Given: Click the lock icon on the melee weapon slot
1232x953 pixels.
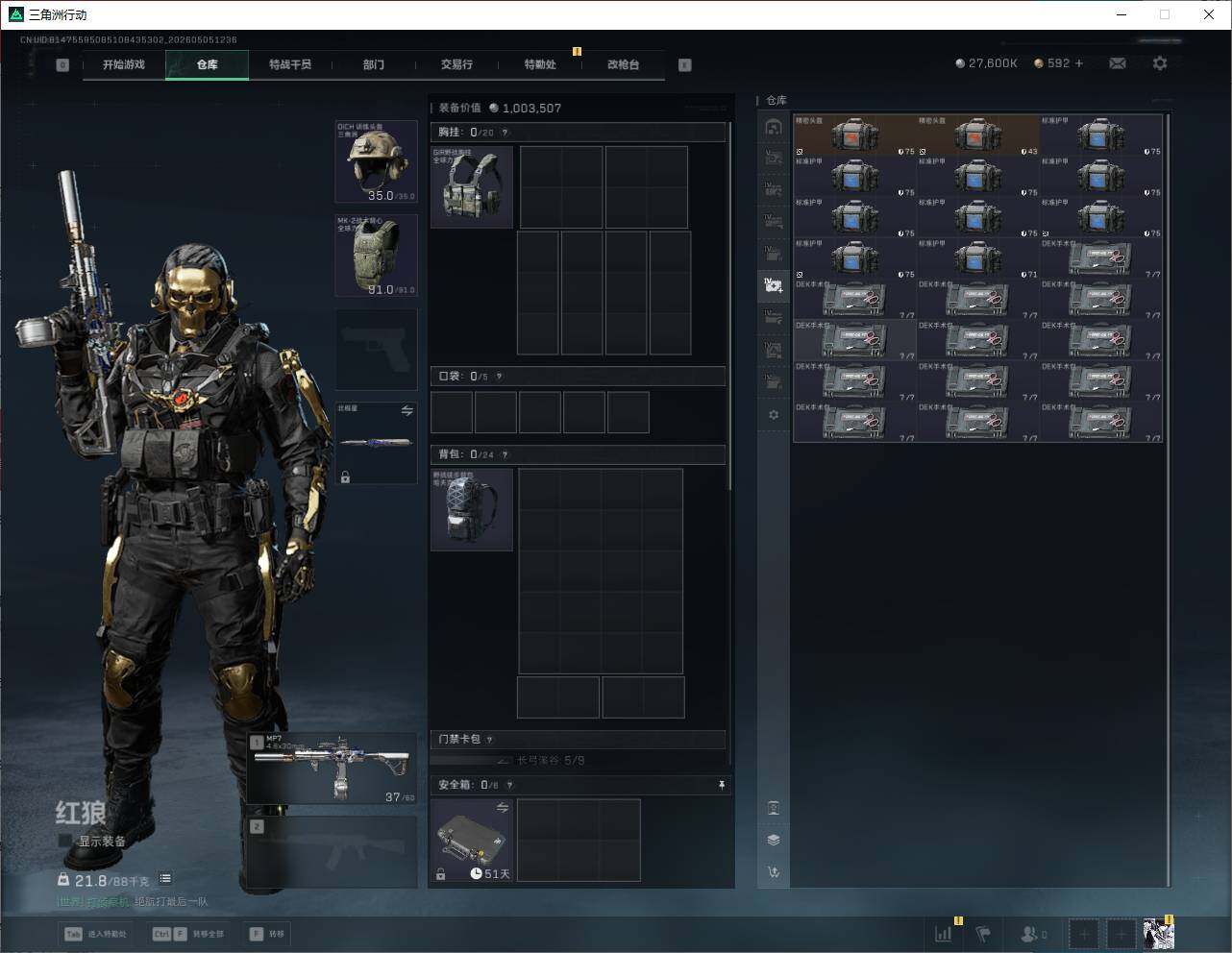Looking at the screenshot, I should click(x=345, y=476).
